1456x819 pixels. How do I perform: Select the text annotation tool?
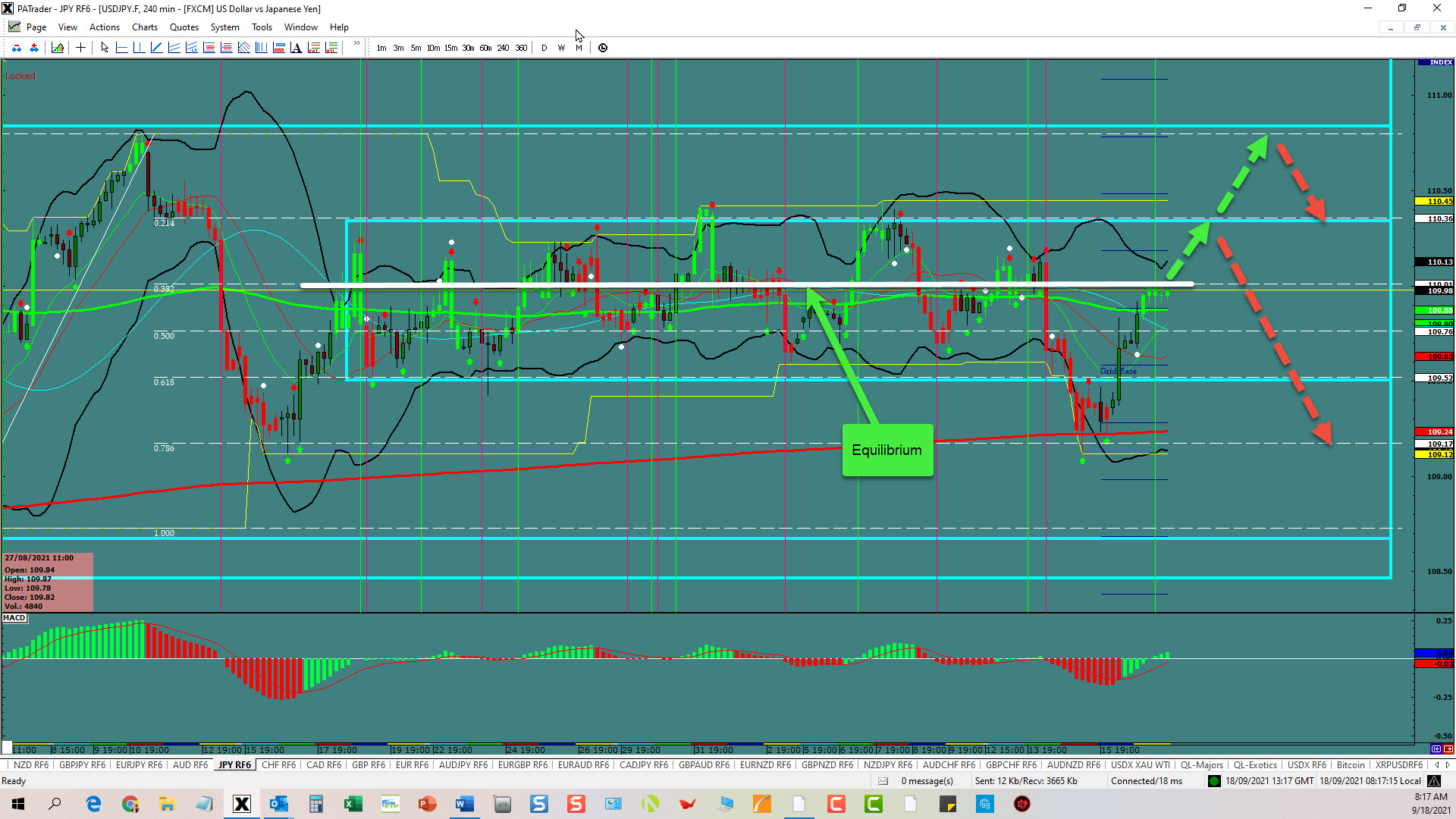click(x=296, y=48)
